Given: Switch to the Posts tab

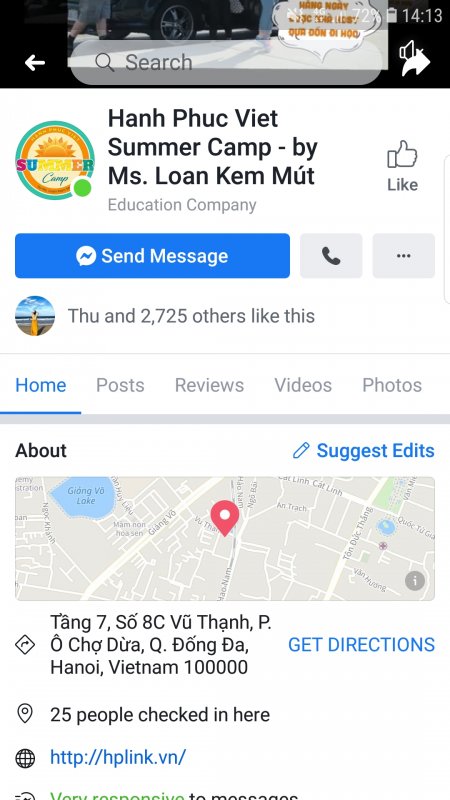Looking at the screenshot, I should point(120,385).
